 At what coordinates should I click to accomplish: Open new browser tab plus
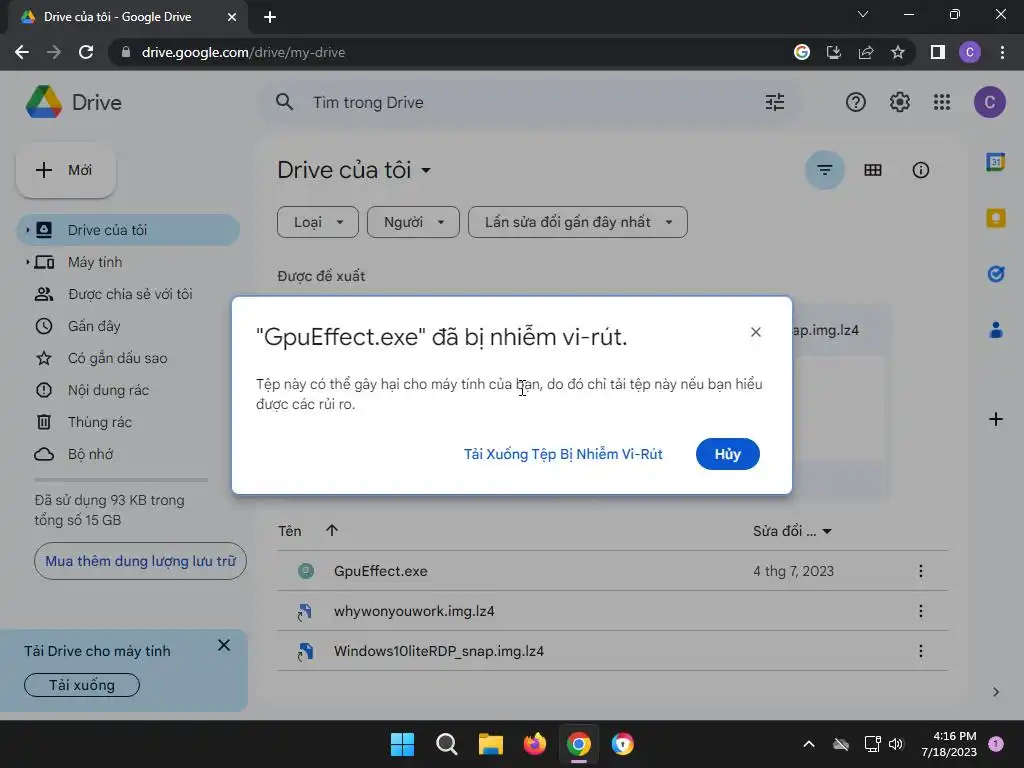[270, 17]
